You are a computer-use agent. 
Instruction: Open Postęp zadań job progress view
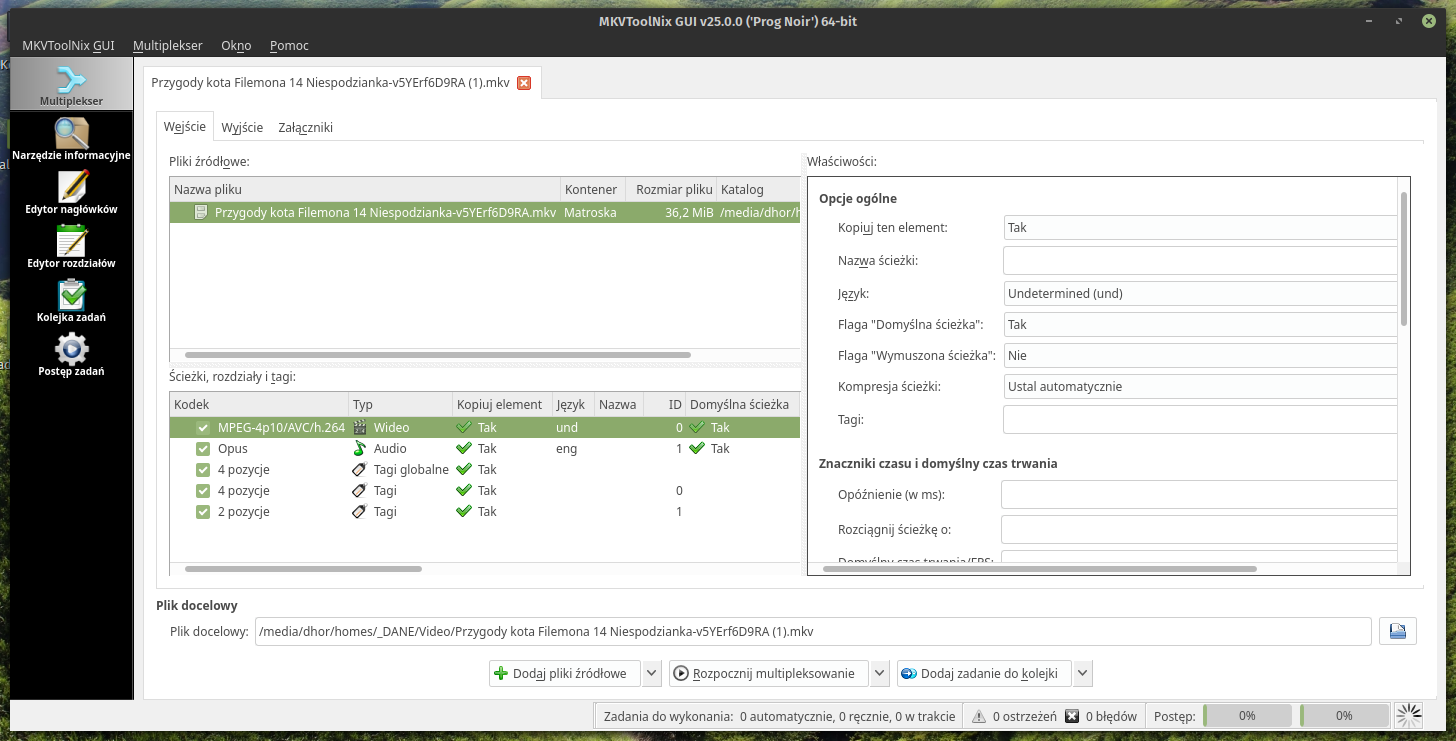click(71, 355)
